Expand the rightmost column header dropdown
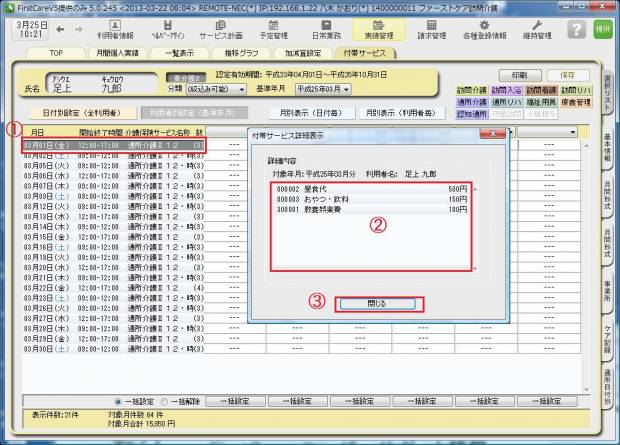620x445 pixels. [573, 132]
